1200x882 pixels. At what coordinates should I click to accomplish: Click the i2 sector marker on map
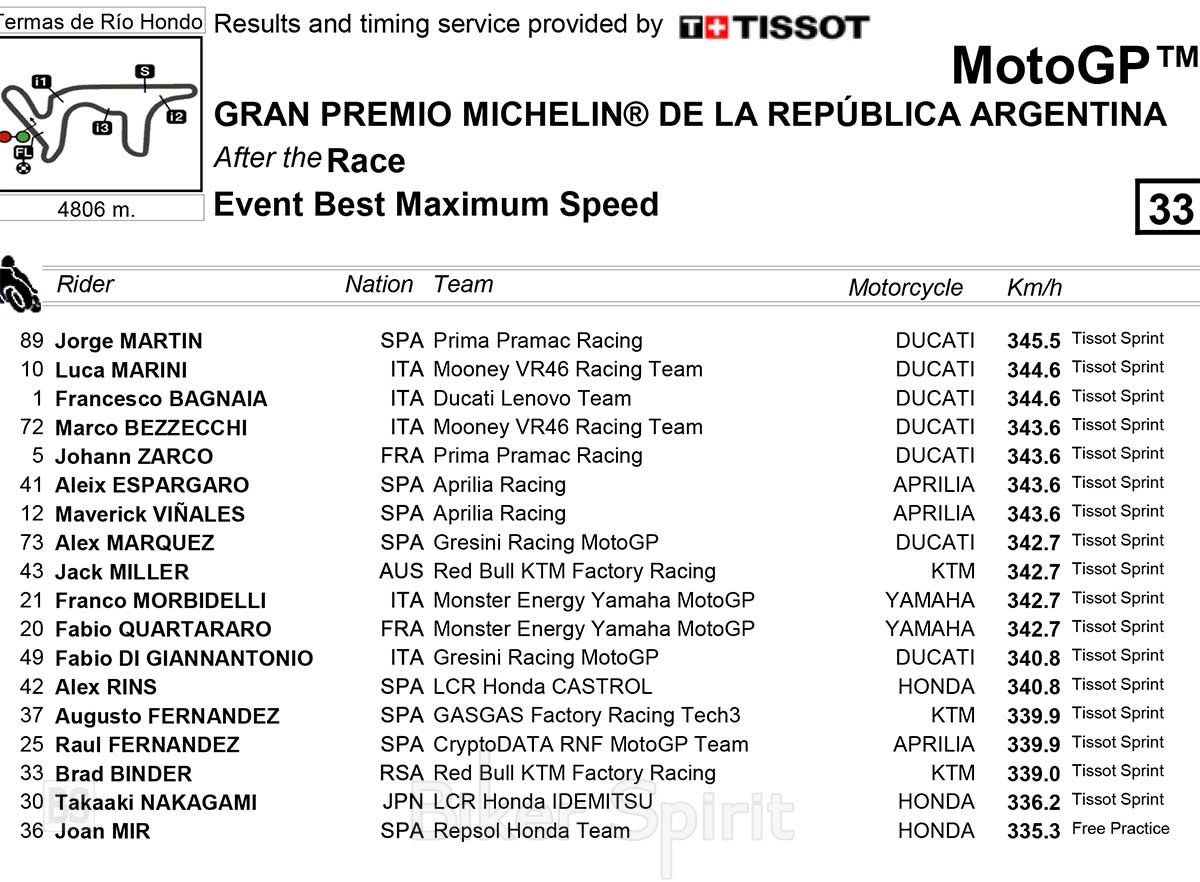tap(176, 117)
